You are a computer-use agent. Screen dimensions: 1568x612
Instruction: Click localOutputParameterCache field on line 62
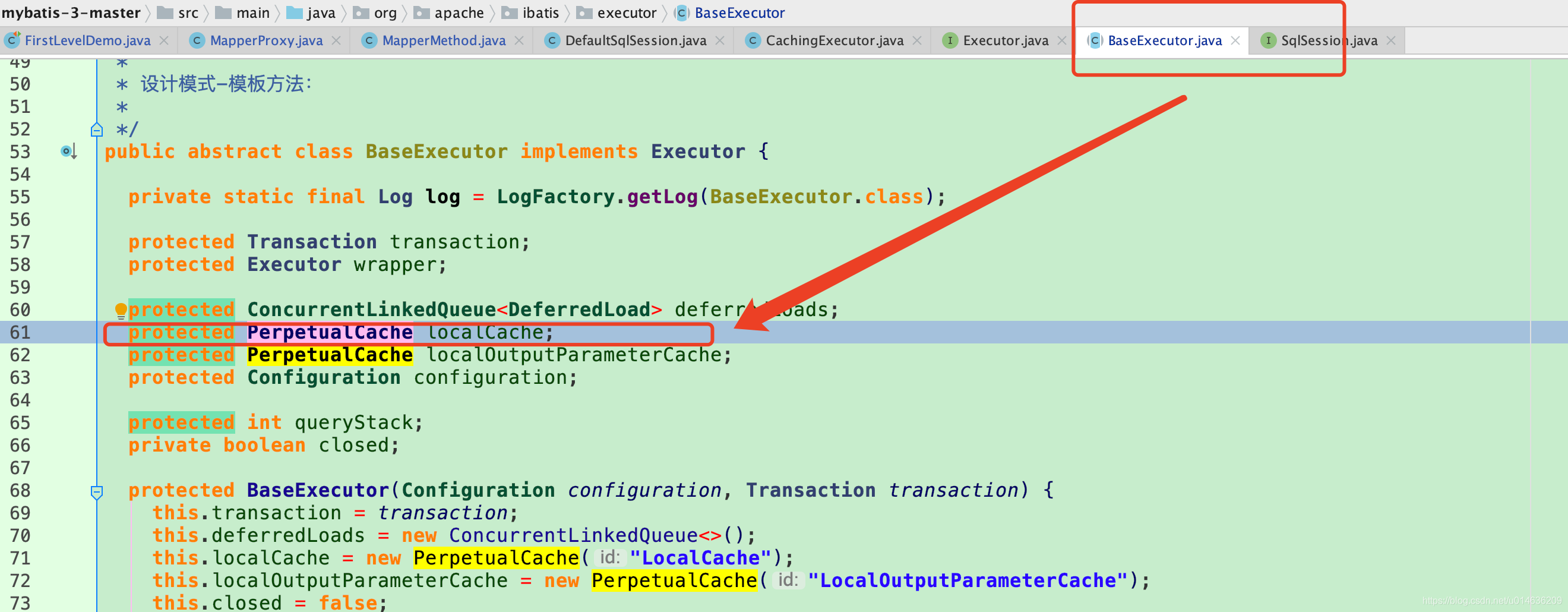coord(573,355)
